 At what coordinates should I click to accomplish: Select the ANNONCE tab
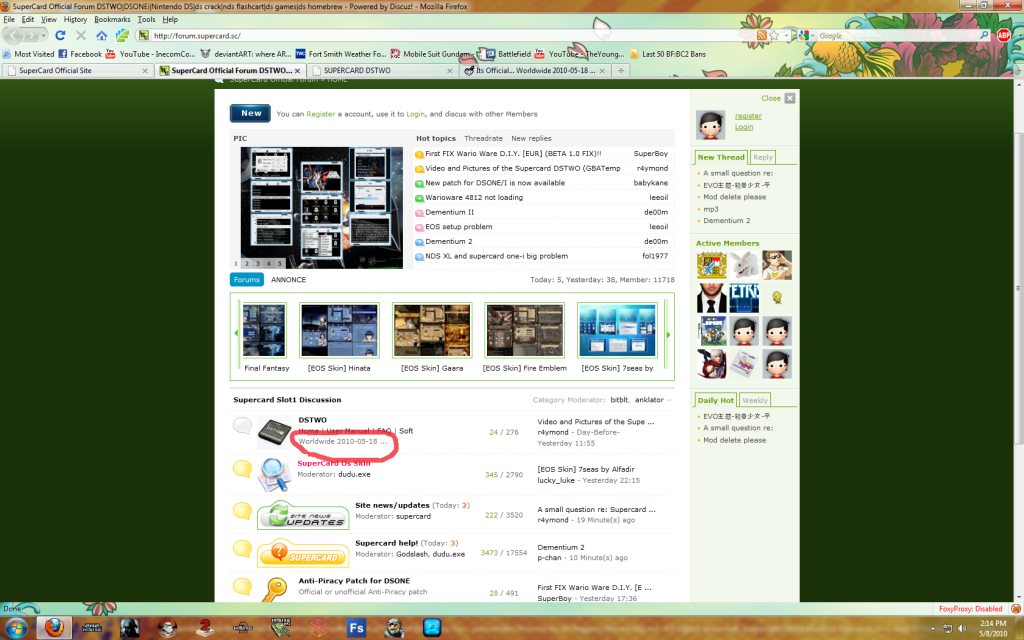click(288, 280)
